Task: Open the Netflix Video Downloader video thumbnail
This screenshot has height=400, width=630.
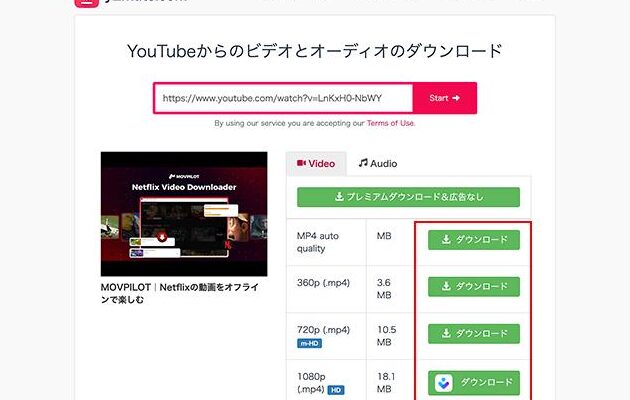Action: click(x=184, y=214)
